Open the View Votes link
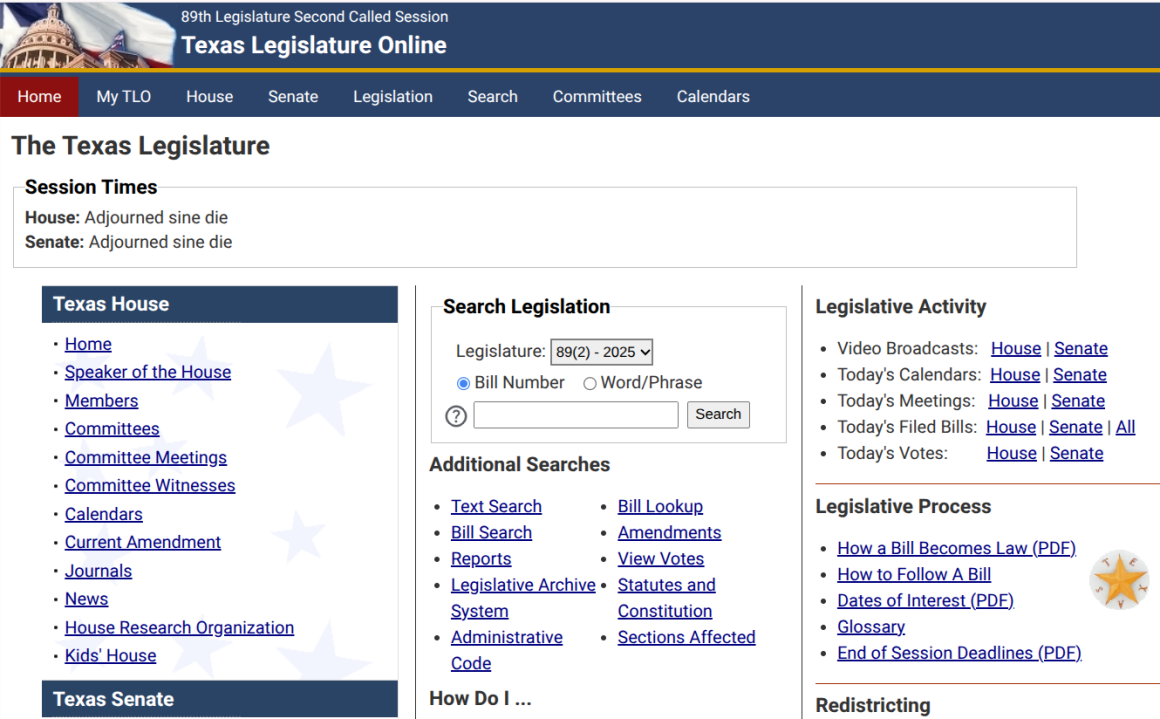The image size is (1160, 719). pyautogui.click(x=661, y=559)
